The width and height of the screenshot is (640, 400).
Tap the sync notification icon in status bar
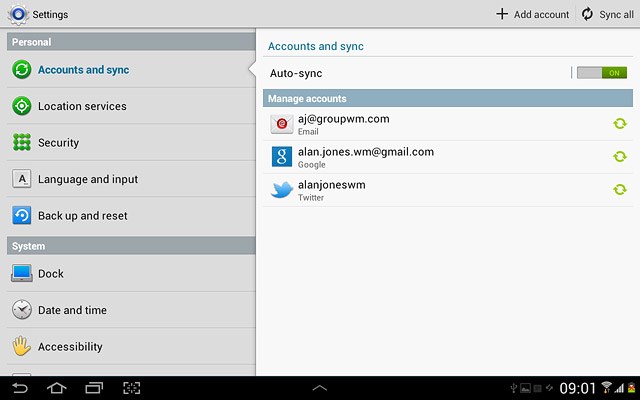pyautogui.click(x=549, y=388)
